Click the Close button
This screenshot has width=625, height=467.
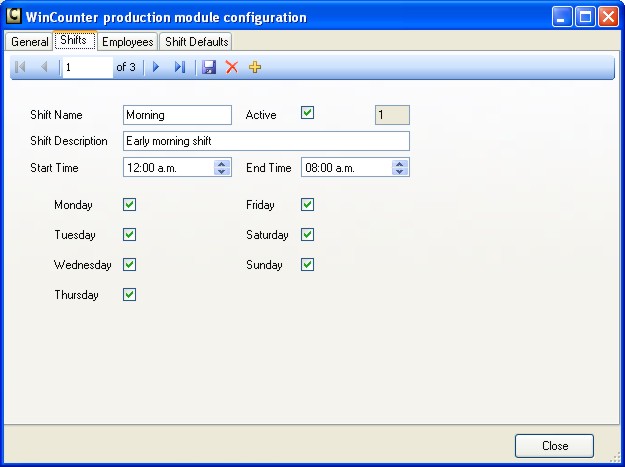(x=554, y=446)
